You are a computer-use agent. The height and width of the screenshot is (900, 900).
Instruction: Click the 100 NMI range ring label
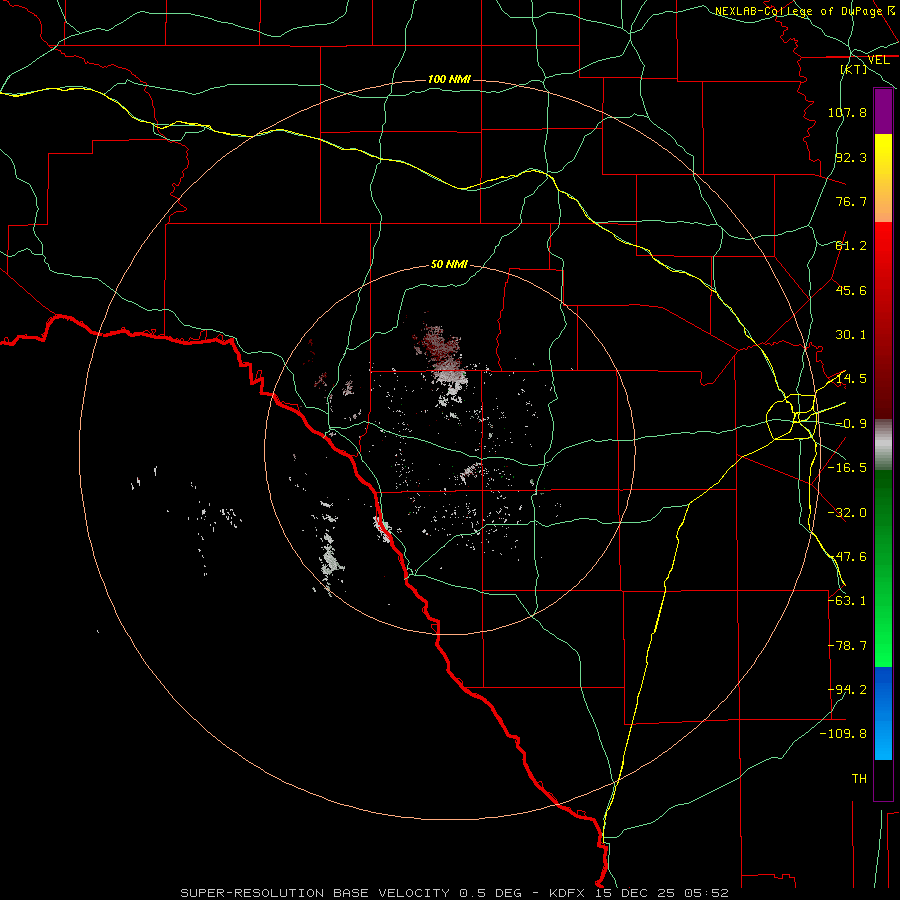tap(449, 79)
